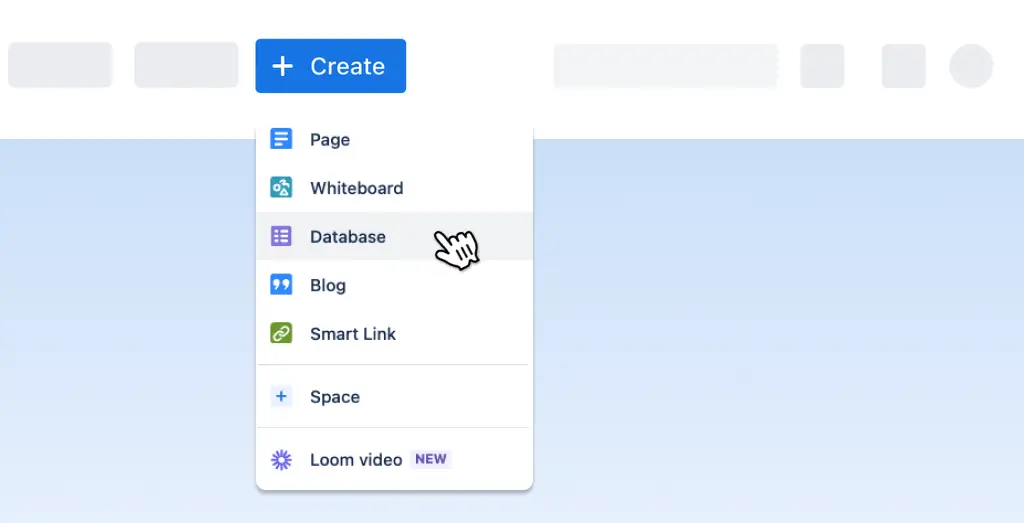1024x523 pixels.
Task: Choose Whiteboard in the dropdown list
Action: click(356, 188)
